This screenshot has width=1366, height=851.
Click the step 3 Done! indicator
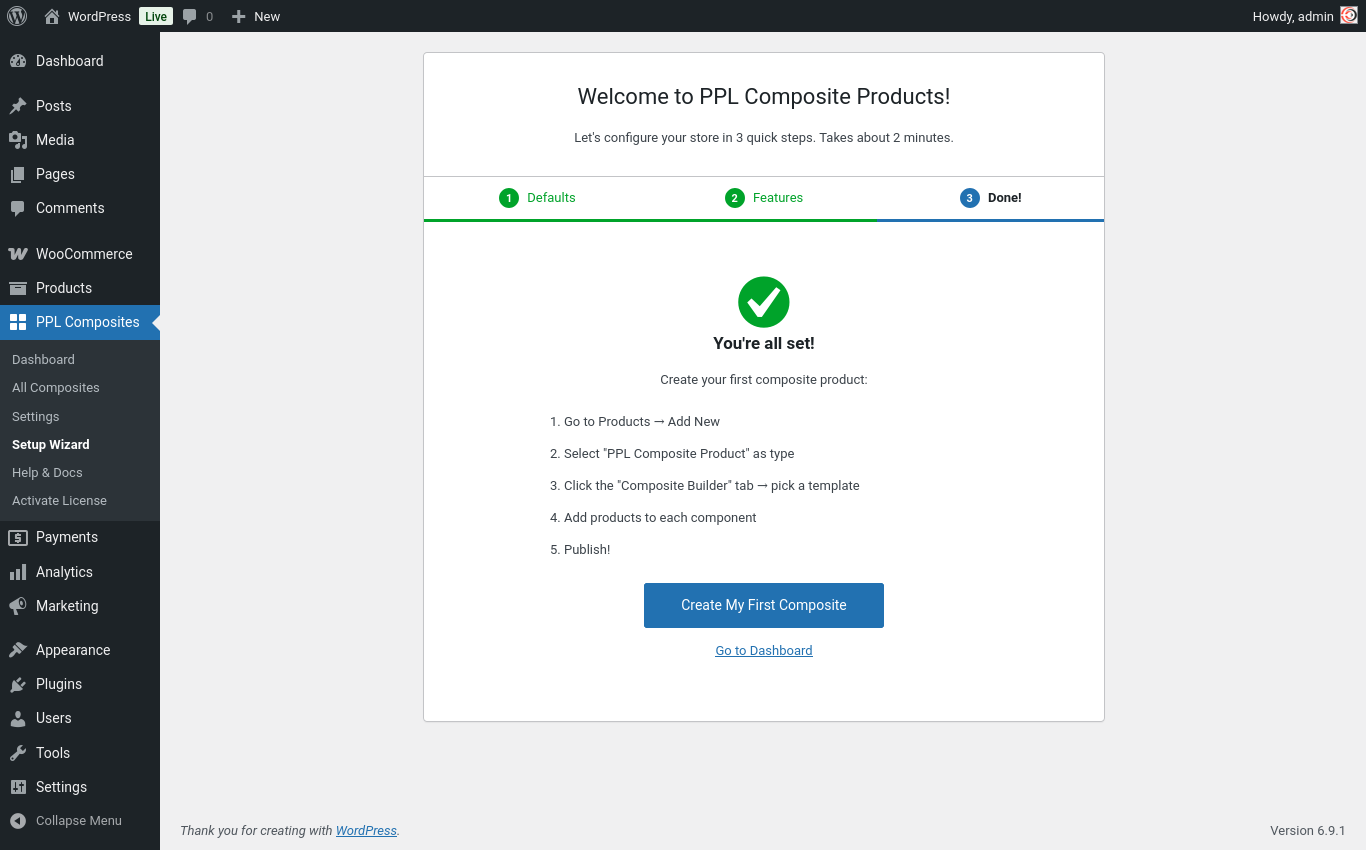991,198
